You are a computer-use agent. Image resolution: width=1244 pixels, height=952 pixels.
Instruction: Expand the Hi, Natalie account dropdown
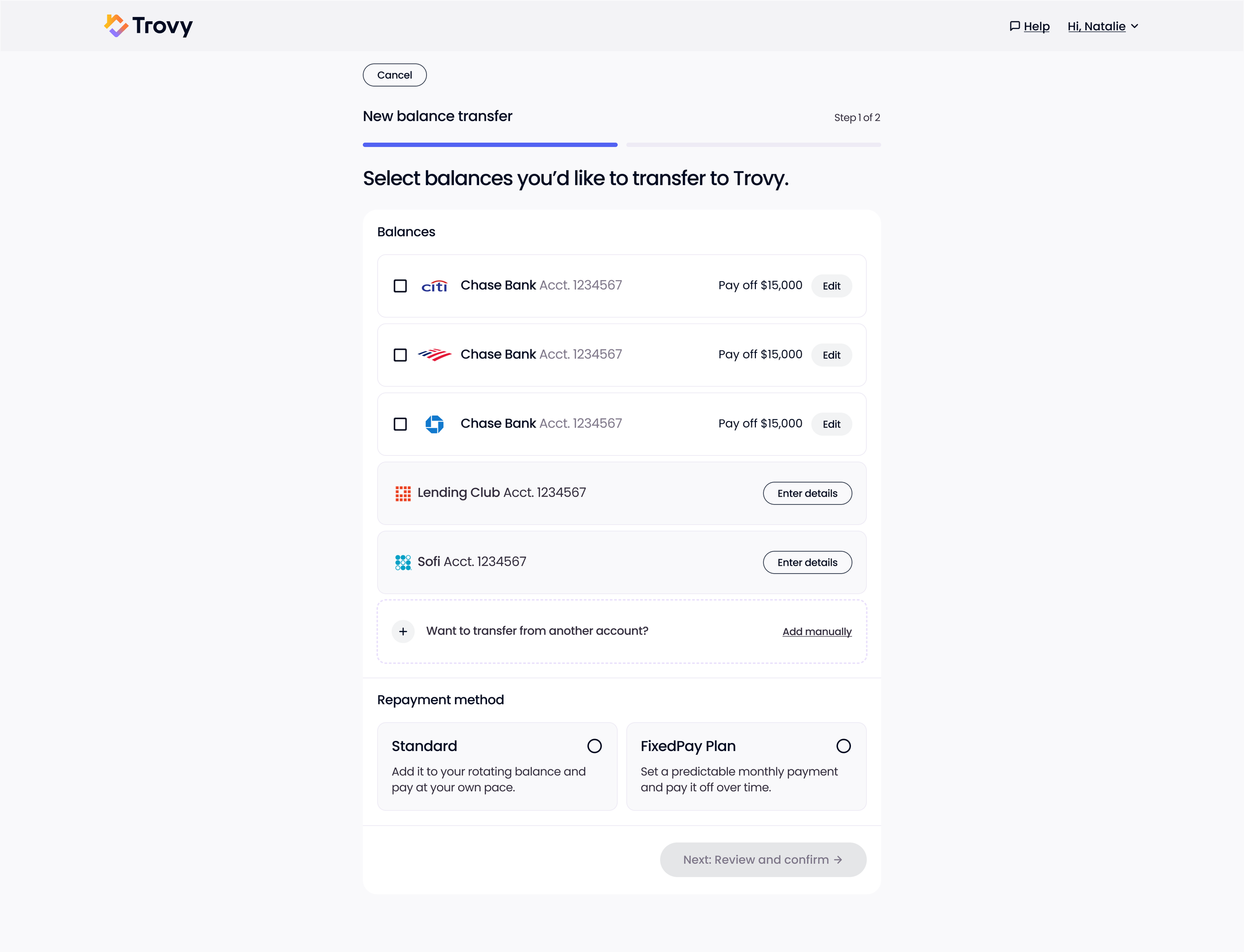1103,27
